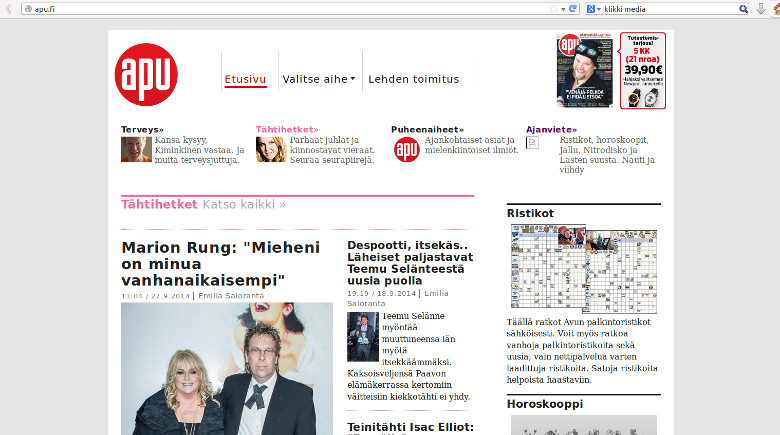This screenshot has height=435, width=780.
Task: Click the Terveys man portrait thumbnail
Action: pos(136,149)
